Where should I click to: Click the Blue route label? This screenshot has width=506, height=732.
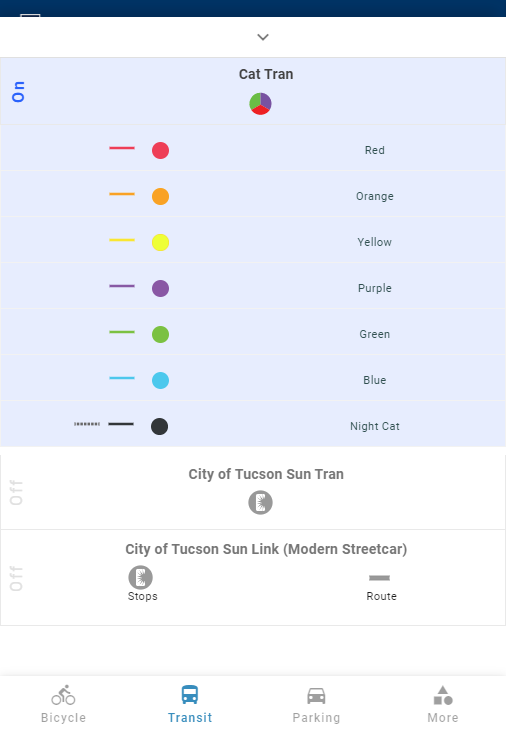(375, 380)
